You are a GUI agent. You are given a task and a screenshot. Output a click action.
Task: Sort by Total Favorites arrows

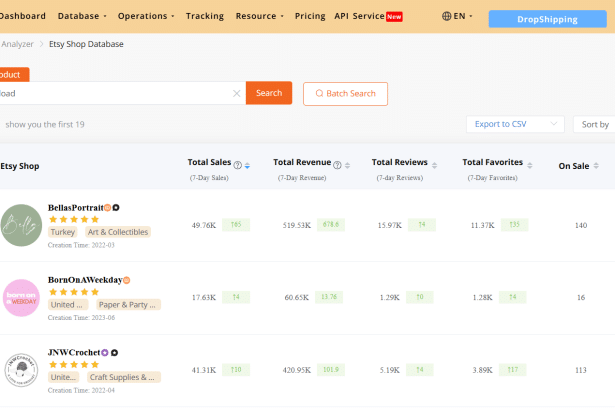point(530,166)
